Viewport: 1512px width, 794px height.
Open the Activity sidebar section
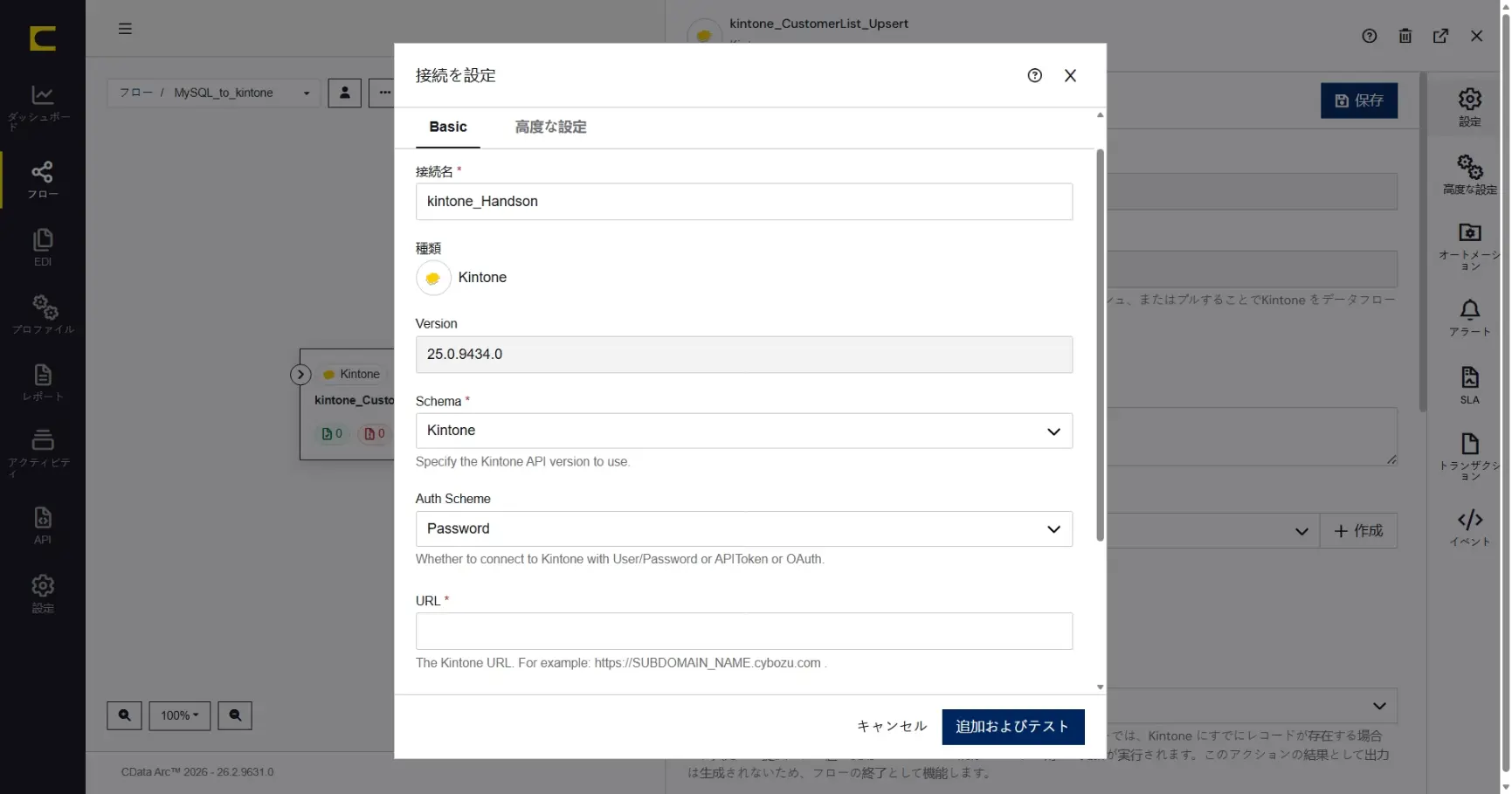pyautogui.click(x=42, y=452)
